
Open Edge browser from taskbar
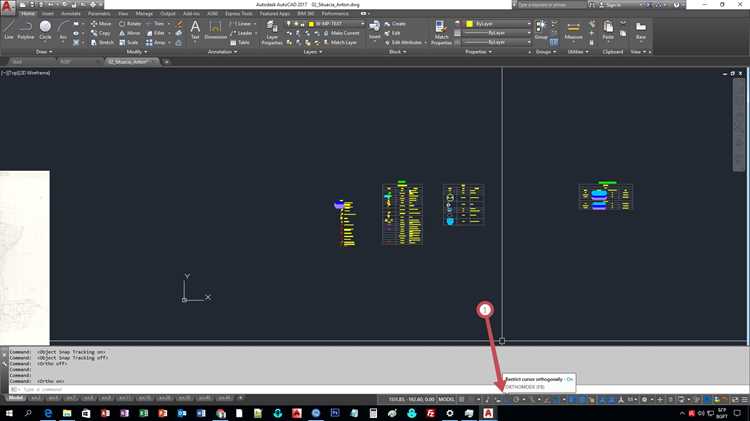(48, 413)
